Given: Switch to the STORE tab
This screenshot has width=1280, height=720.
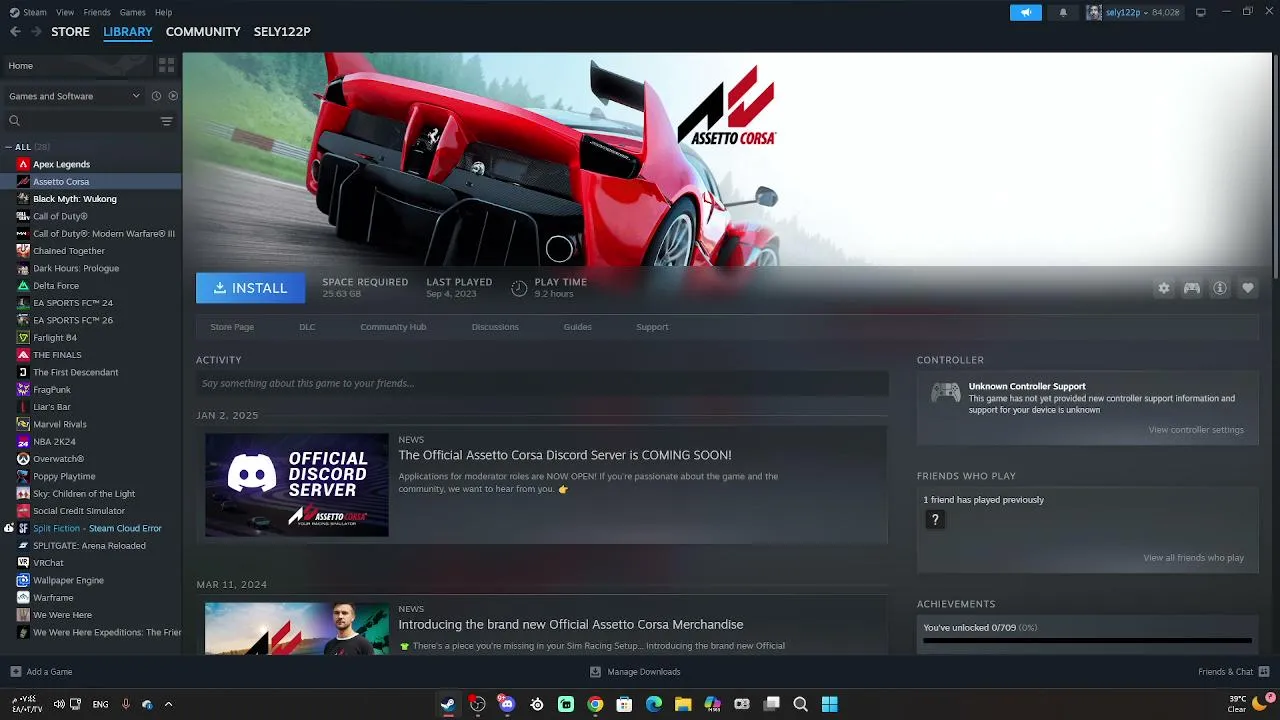Looking at the screenshot, I should point(70,32).
